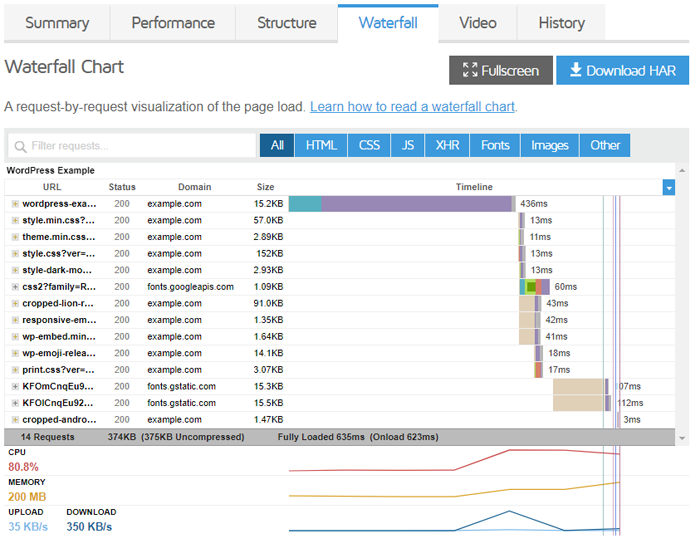Open the Structure tab
The height and width of the screenshot is (540, 694).
tap(286, 23)
